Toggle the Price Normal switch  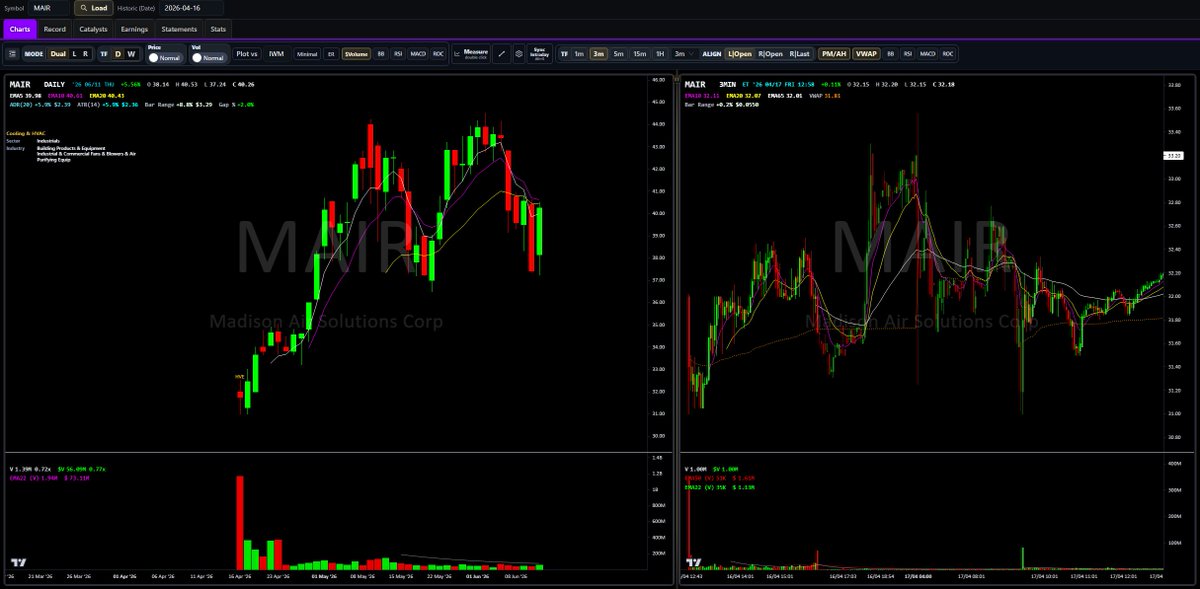[x=164, y=58]
